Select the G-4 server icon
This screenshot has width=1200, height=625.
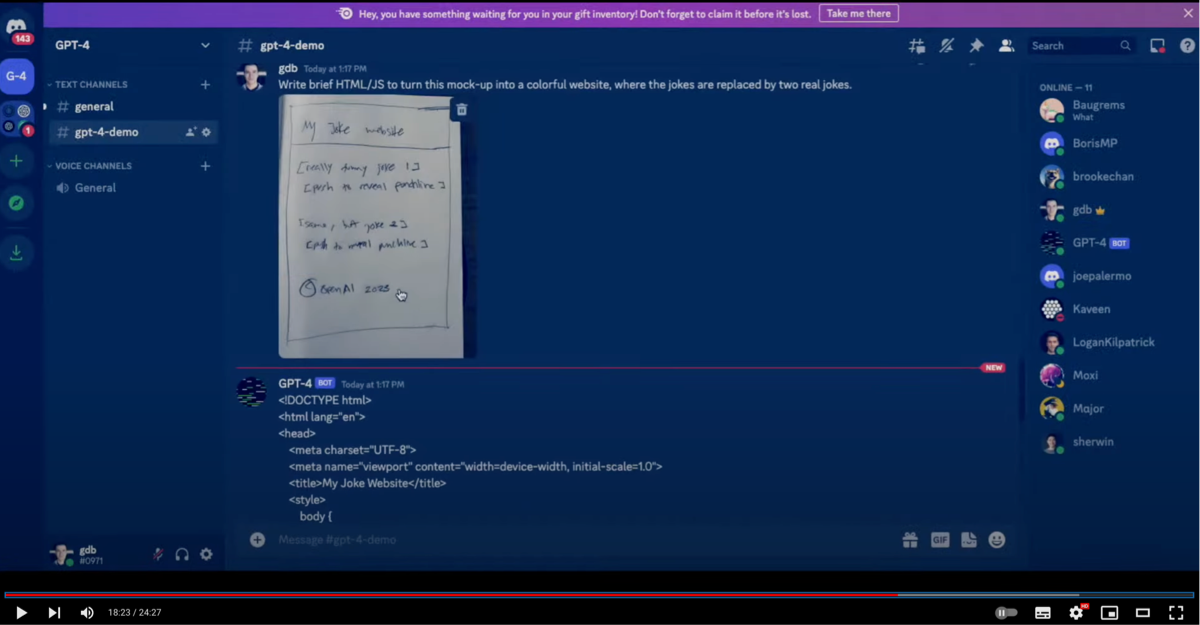[17, 76]
